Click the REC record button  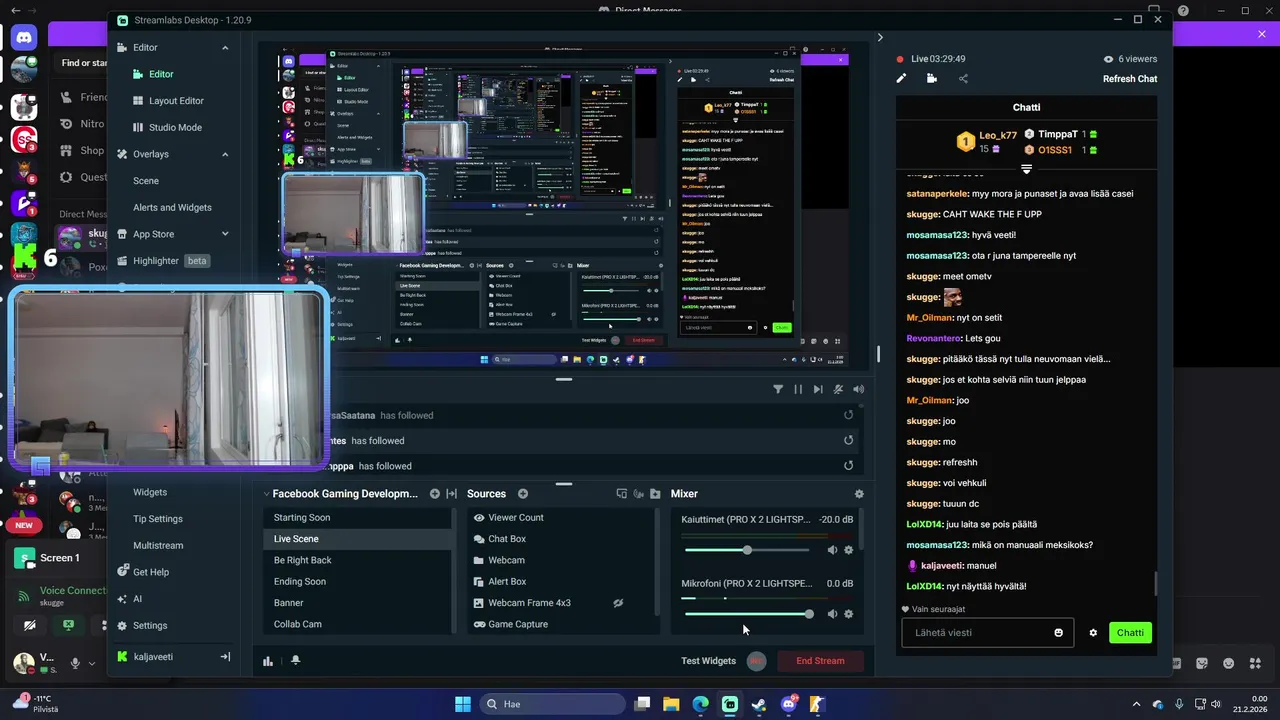(757, 661)
